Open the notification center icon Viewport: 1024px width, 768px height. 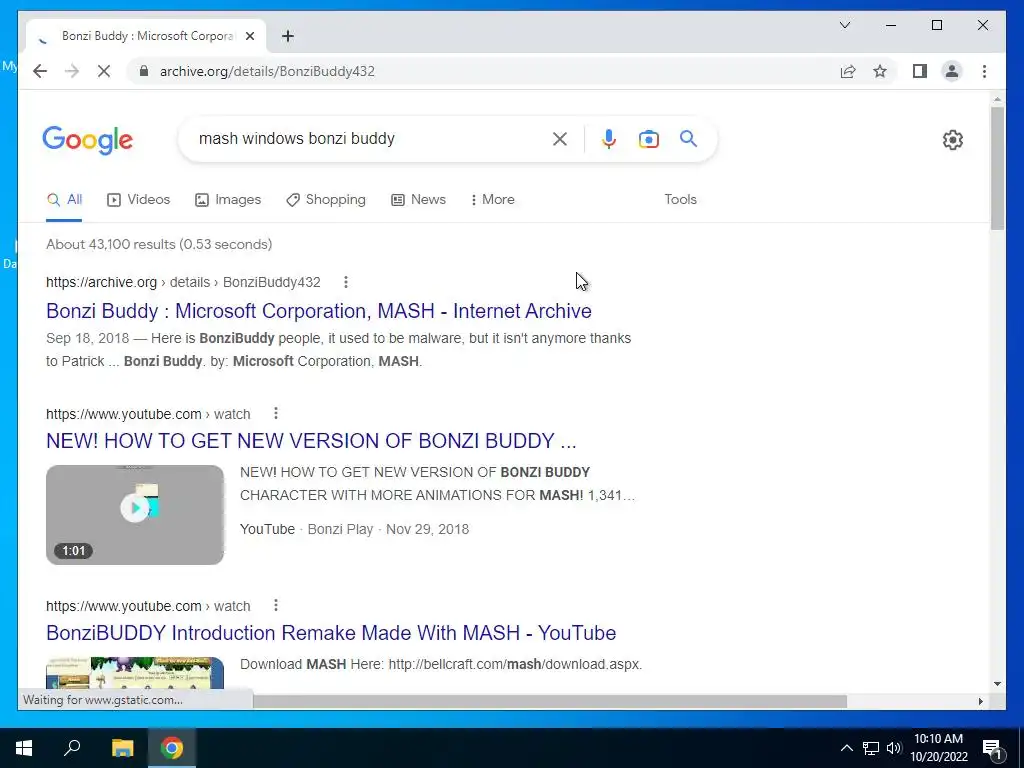pos(992,749)
